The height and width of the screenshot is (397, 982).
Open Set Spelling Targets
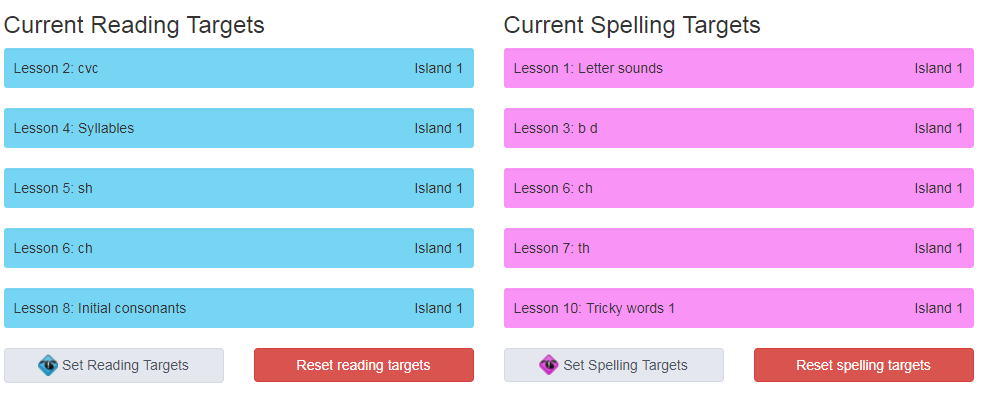coord(614,365)
